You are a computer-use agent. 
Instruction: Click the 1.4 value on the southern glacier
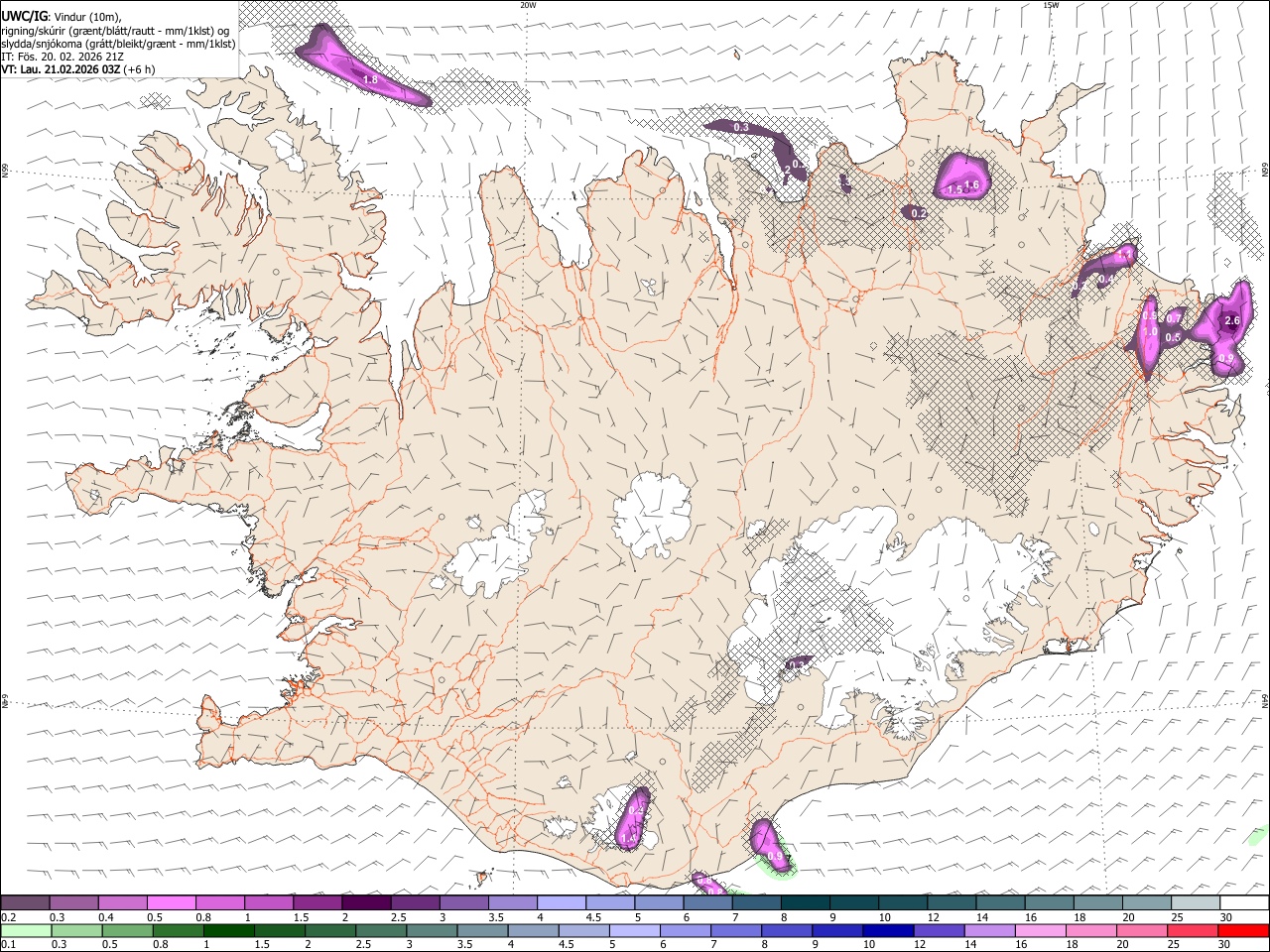pos(628,839)
